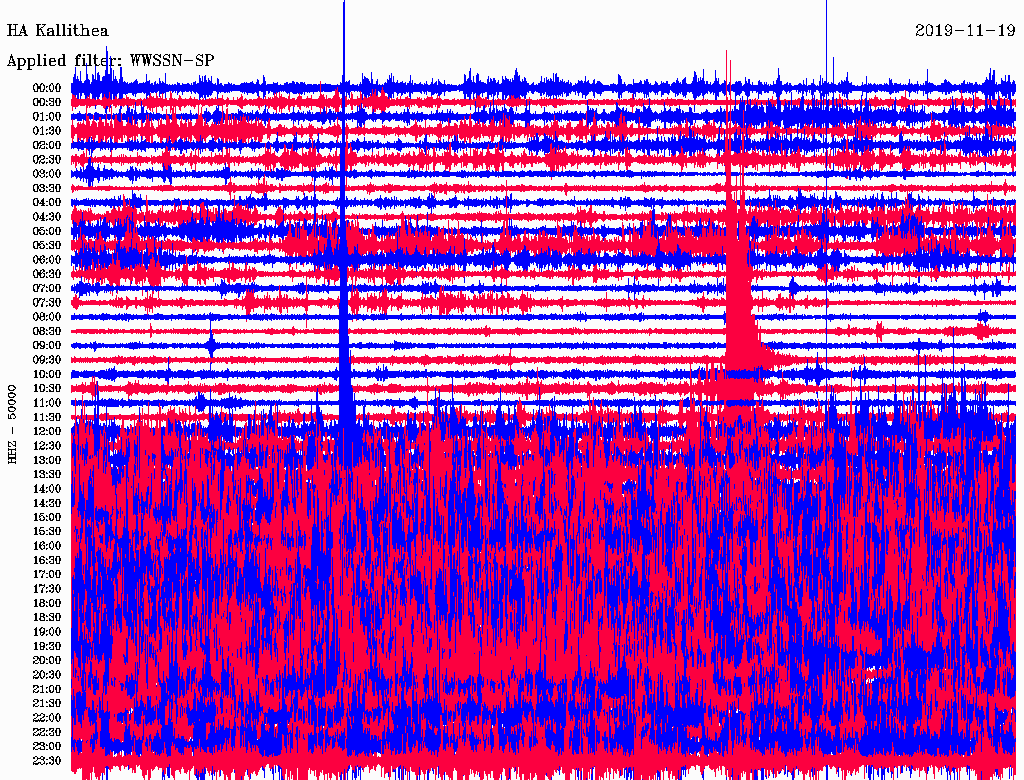Select the 12:30 time label
The image size is (1024, 780).
47,446
